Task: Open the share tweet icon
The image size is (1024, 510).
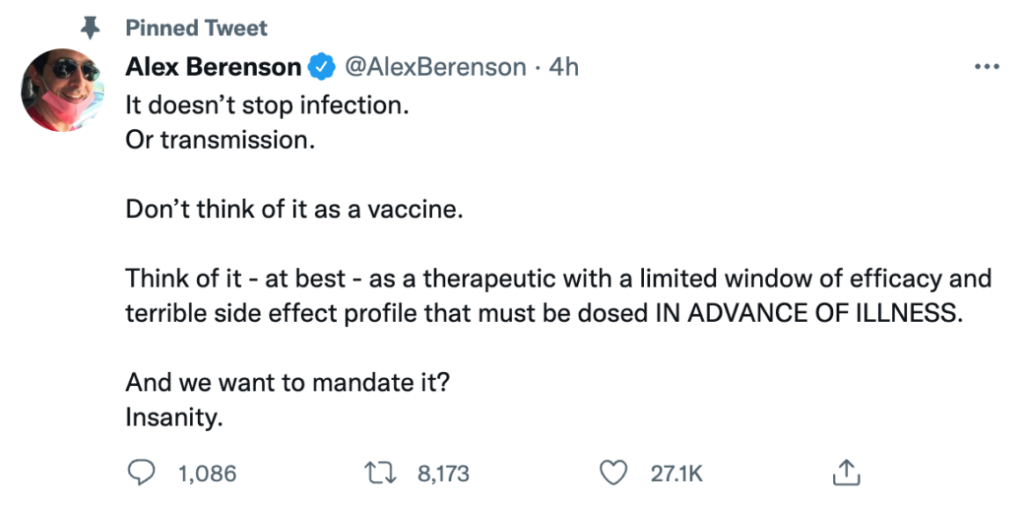Action: point(846,472)
